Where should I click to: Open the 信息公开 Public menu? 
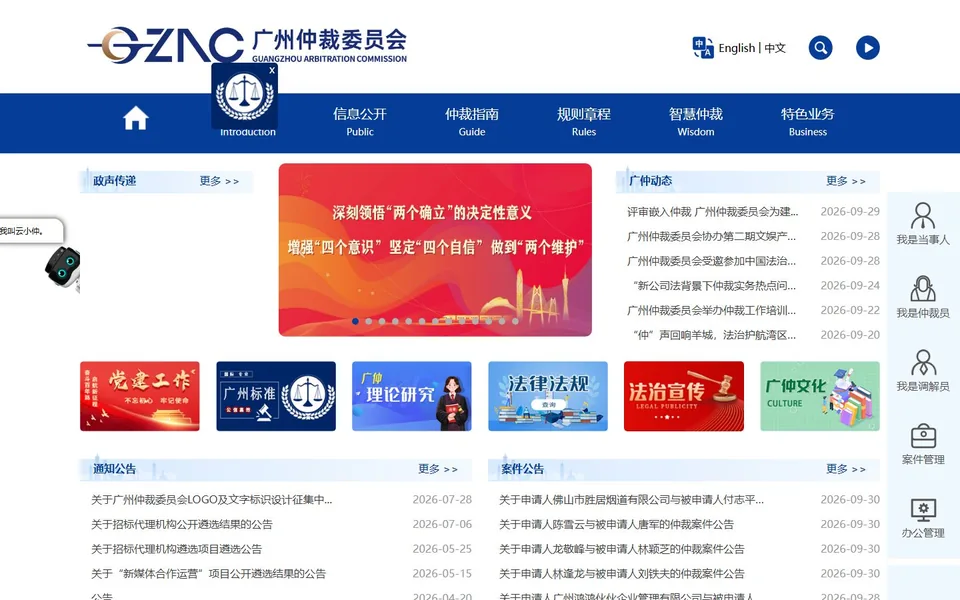coord(360,122)
